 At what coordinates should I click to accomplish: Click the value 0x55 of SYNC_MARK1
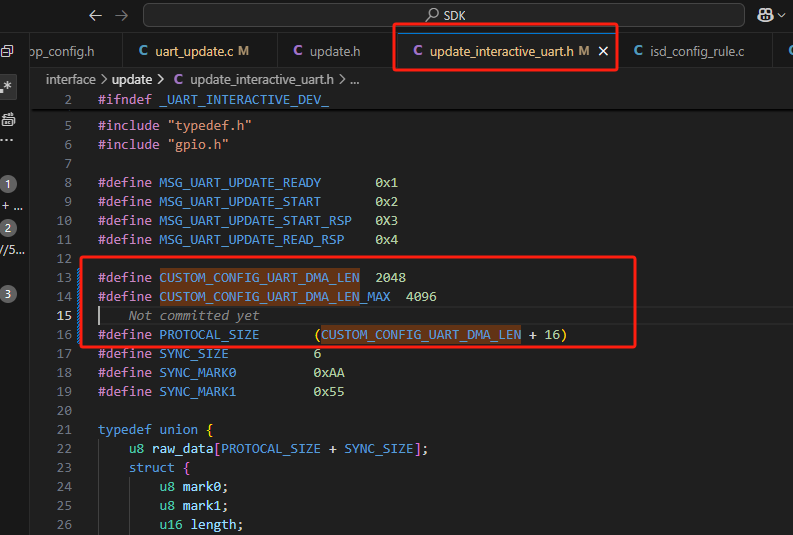[x=329, y=392]
